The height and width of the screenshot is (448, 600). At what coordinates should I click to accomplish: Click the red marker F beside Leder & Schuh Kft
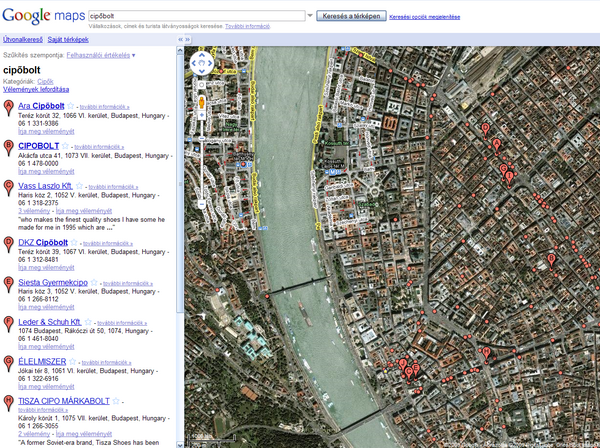[x=8, y=324]
